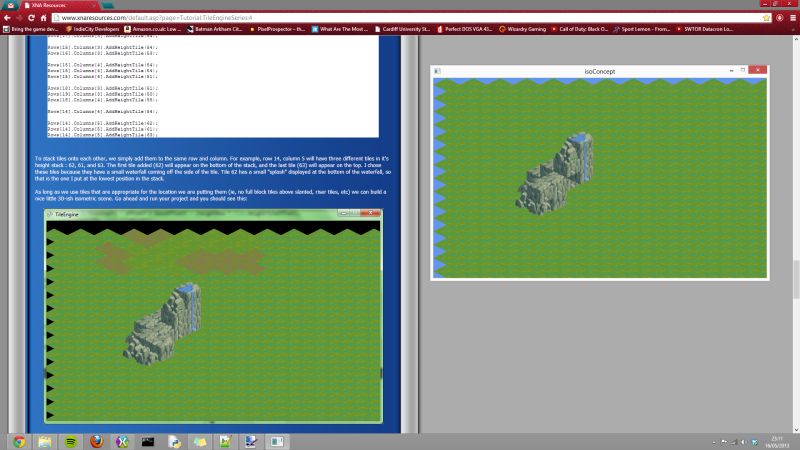The width and height of the screenshot is (800, 450).
Task: Open the Amazon.co.uk bookmark
Action: tap(153, 29)
